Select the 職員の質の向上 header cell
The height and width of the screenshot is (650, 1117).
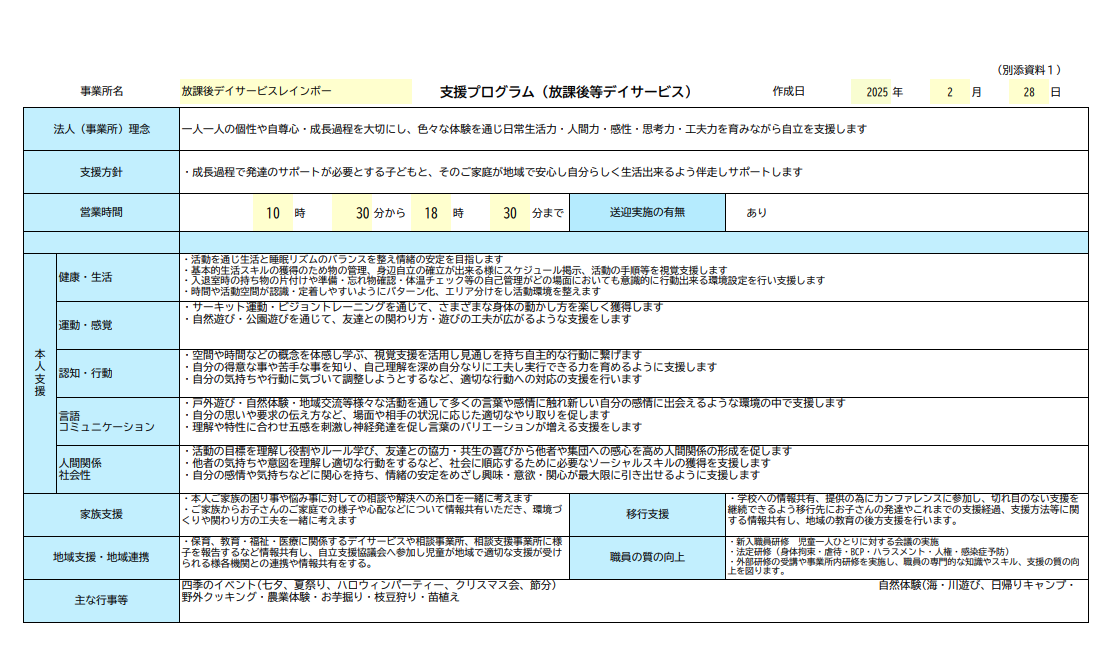[648, 557]
